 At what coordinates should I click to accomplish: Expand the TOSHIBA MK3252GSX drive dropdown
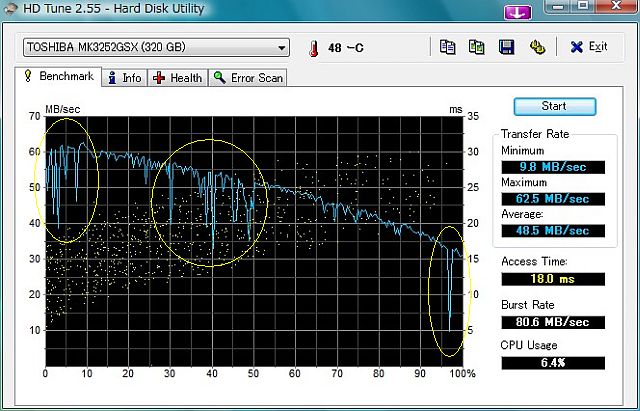pyautogui.click(x=282, y=48)
